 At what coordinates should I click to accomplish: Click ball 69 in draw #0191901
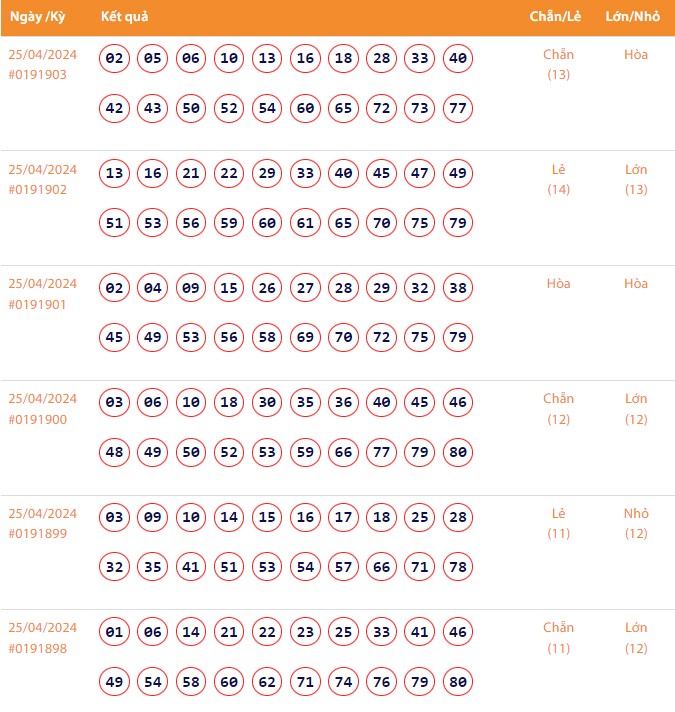tap(305, 337)
